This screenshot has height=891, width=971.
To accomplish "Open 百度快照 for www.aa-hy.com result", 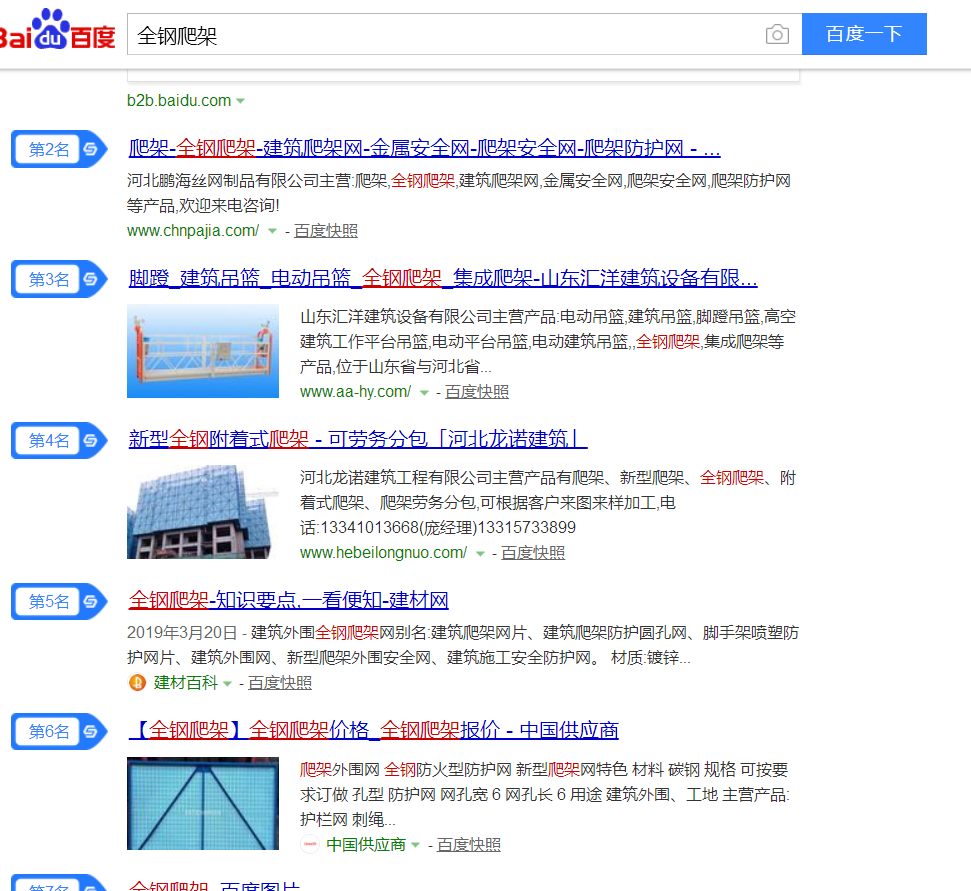I will coord(477,392).
